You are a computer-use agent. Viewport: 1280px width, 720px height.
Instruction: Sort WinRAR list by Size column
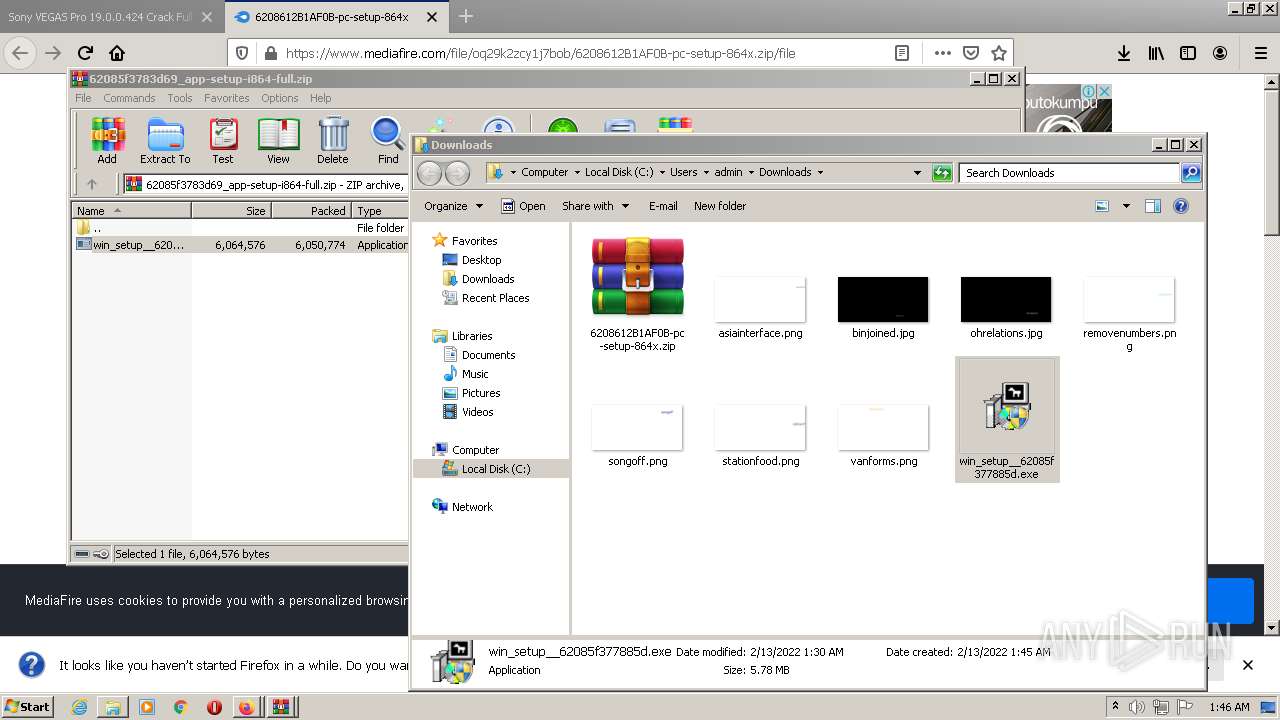pos(231,211)
